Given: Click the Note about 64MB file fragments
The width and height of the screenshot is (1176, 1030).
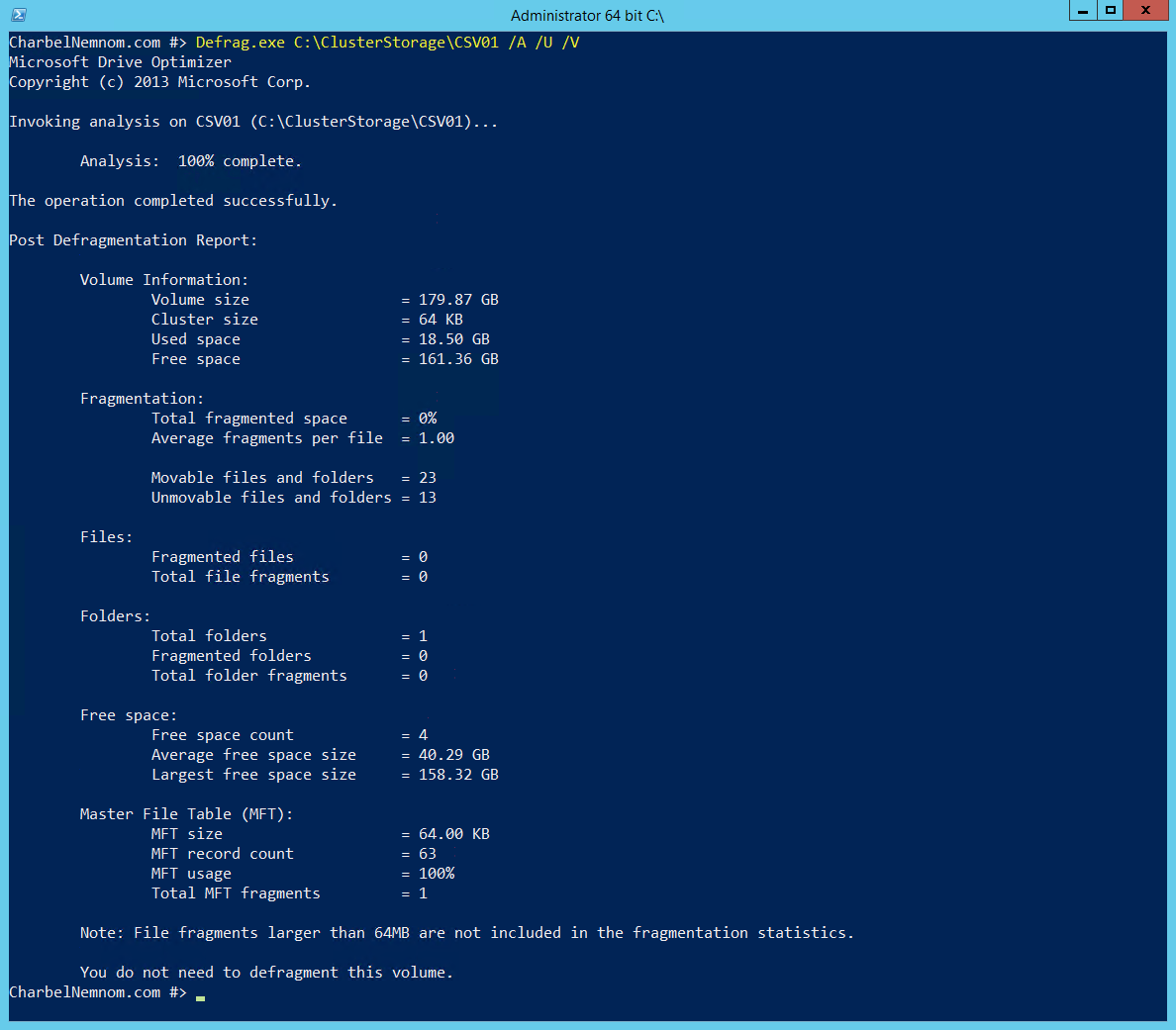Looking at the screenshot, I should (466, 933).
